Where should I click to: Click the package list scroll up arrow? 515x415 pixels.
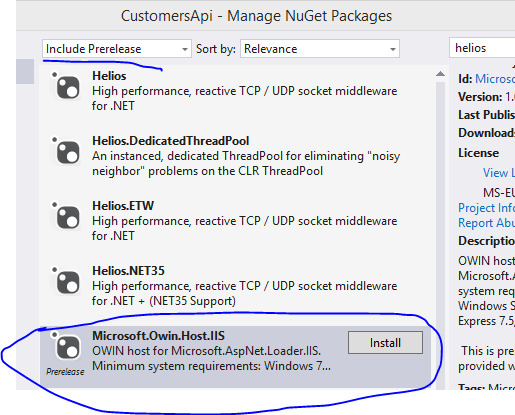pyautogui.click(x=440, y=74)
